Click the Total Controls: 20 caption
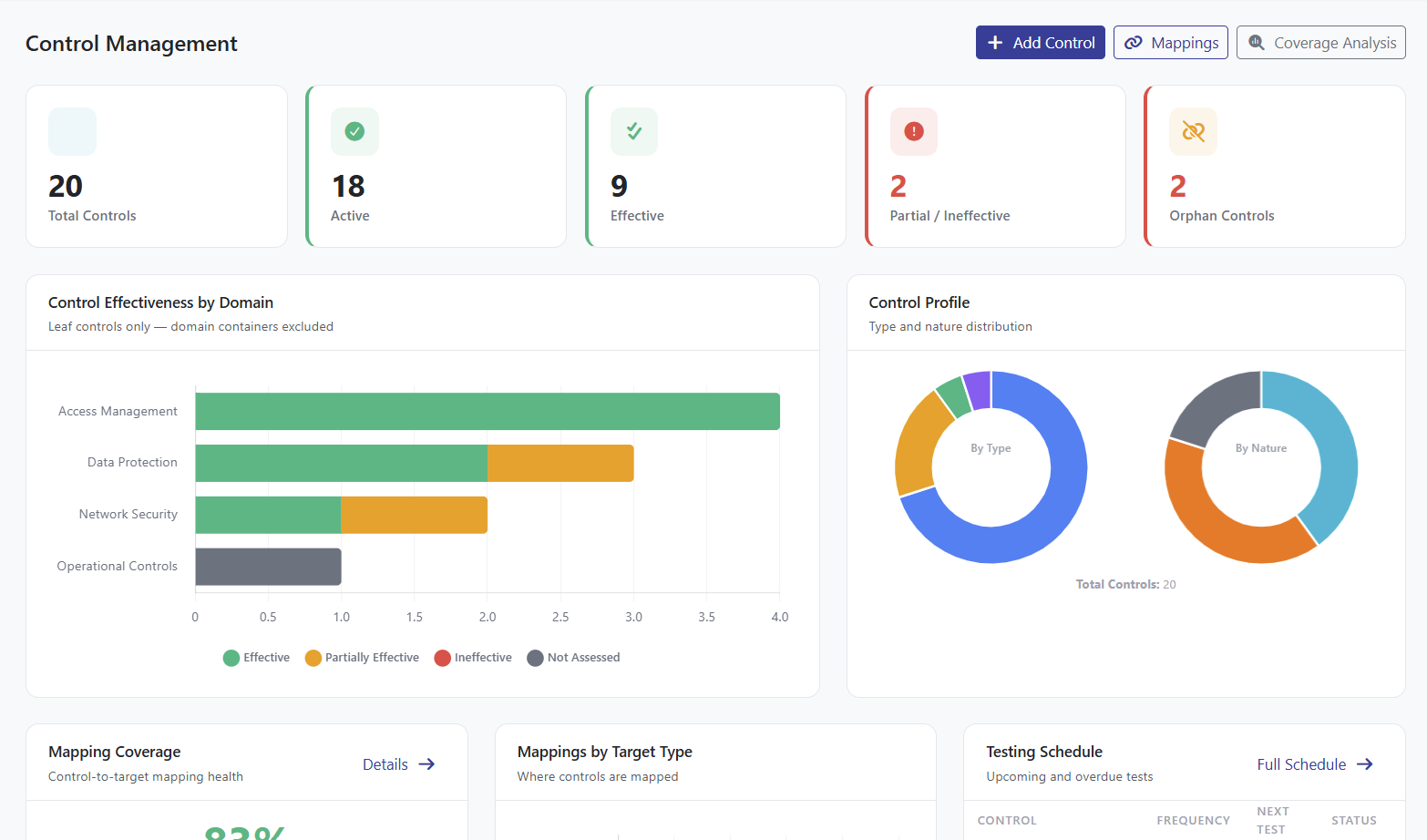1427x840 pixels. point(1126,585)
